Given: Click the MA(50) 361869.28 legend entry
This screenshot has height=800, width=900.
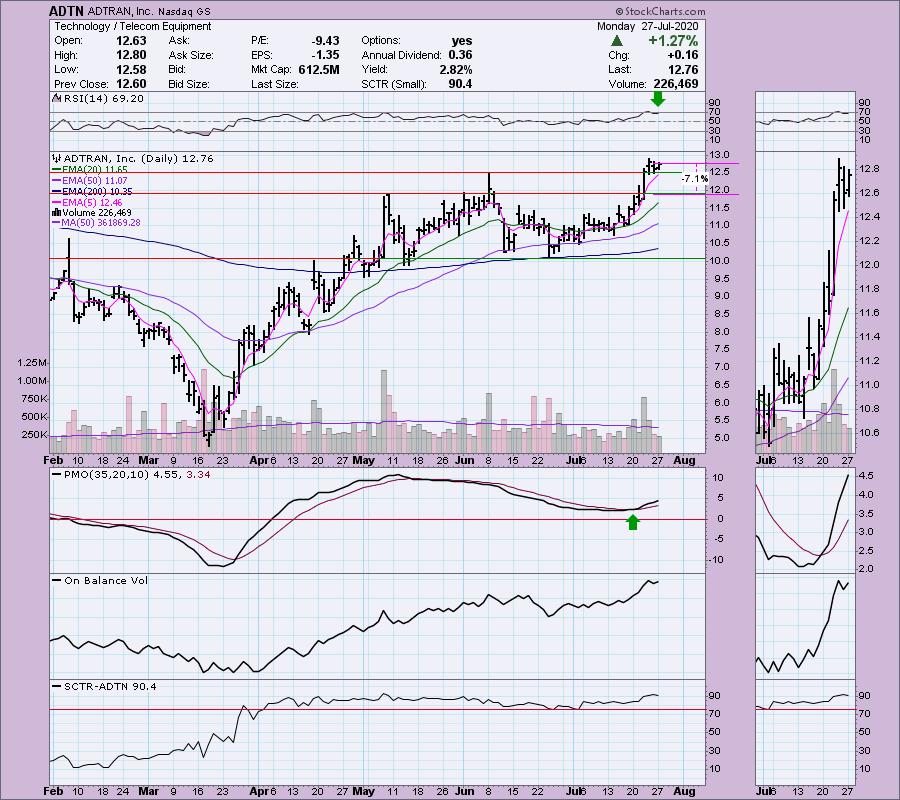Looking at the screenshot, I should (96, 223).
